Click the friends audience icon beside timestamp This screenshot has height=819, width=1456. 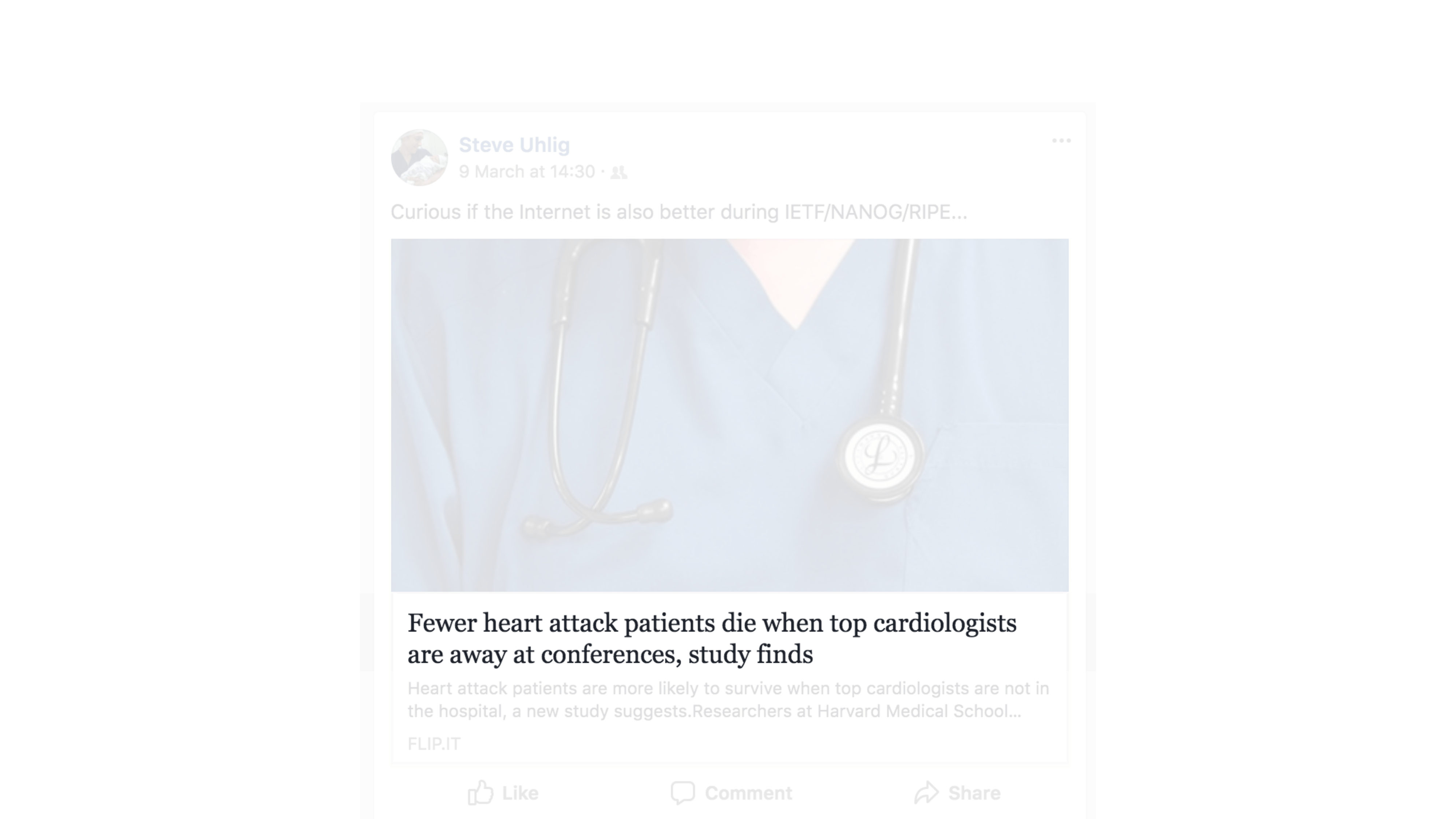[619, 173]
